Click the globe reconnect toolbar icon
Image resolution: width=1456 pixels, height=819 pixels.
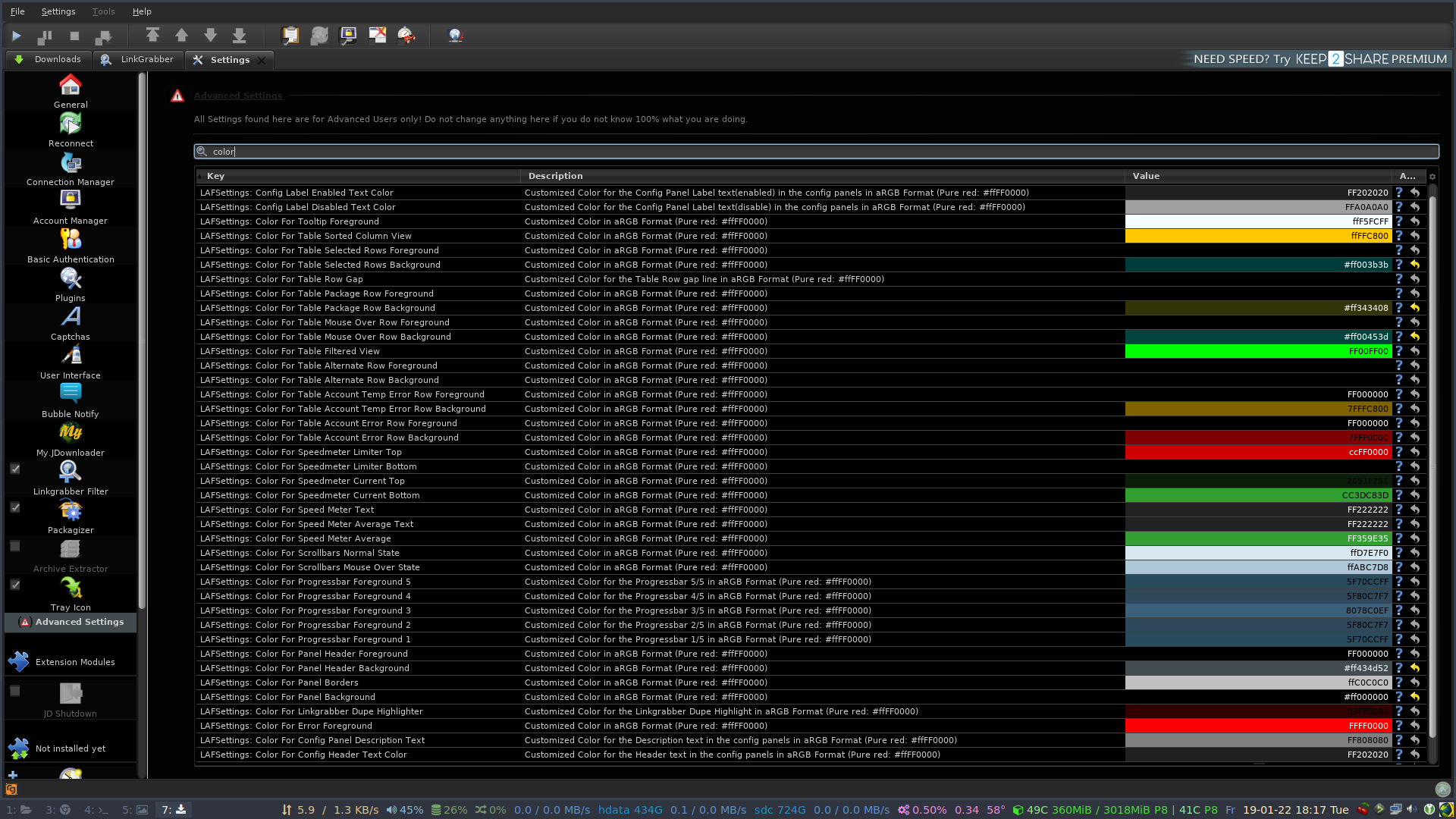click(455, 35)
